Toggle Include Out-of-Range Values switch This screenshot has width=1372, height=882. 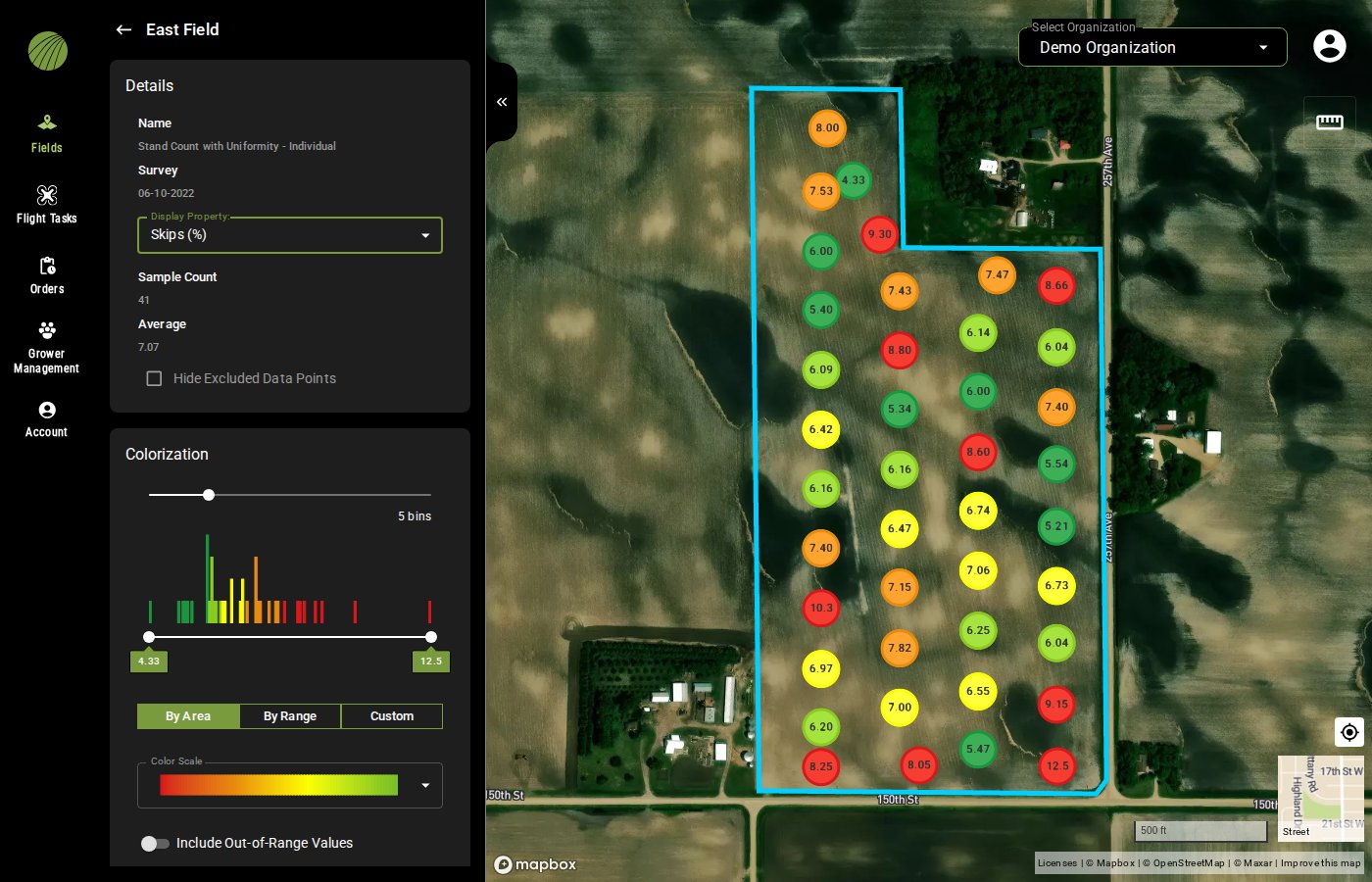[155, 843]
